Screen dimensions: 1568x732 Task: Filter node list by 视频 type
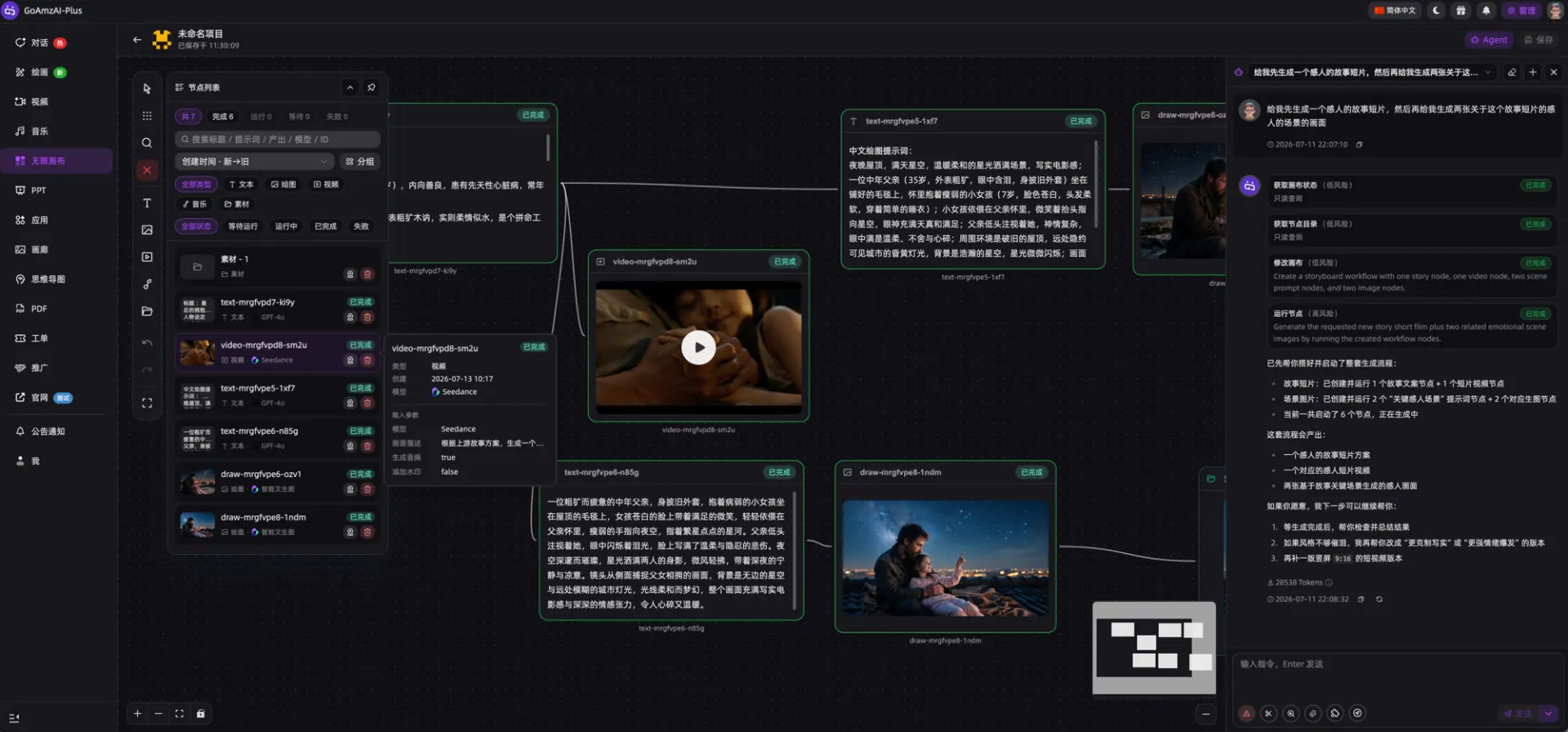pos(326,185)
